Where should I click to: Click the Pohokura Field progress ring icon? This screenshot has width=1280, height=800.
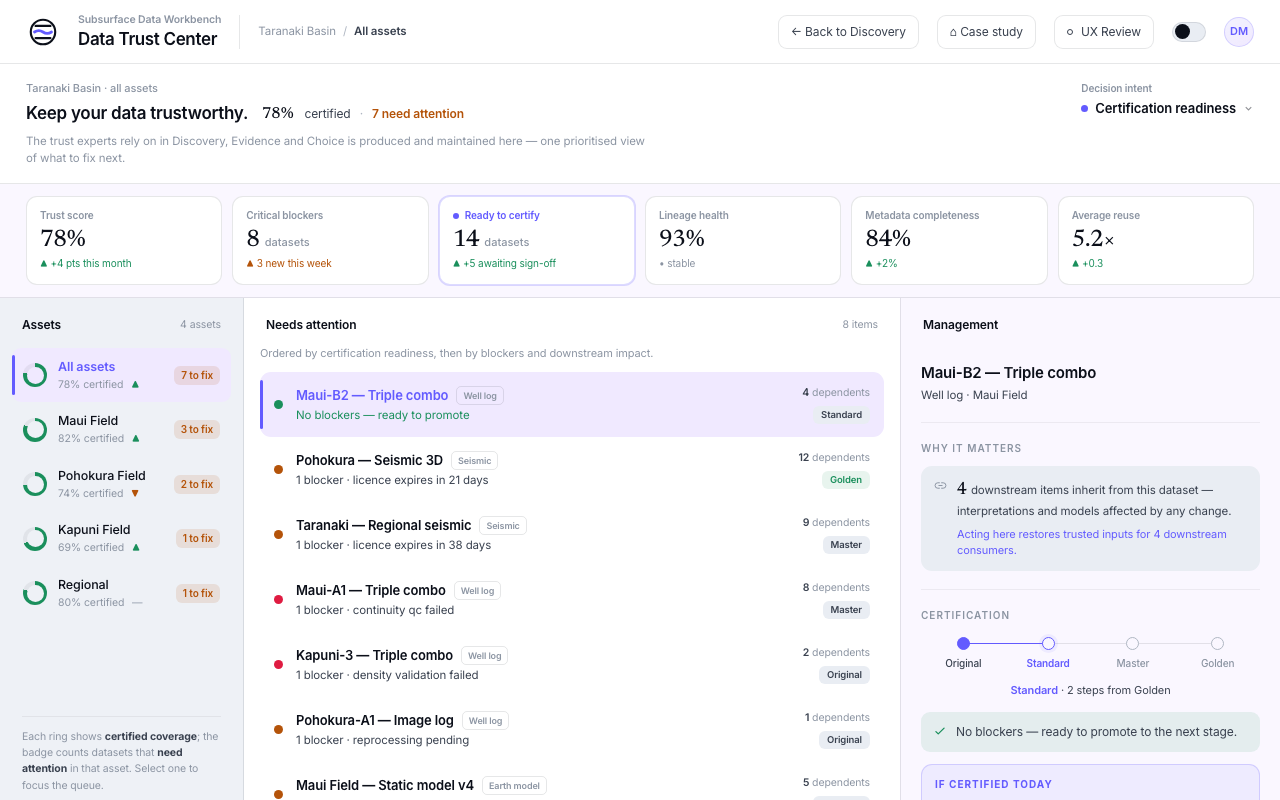point(35,484)
